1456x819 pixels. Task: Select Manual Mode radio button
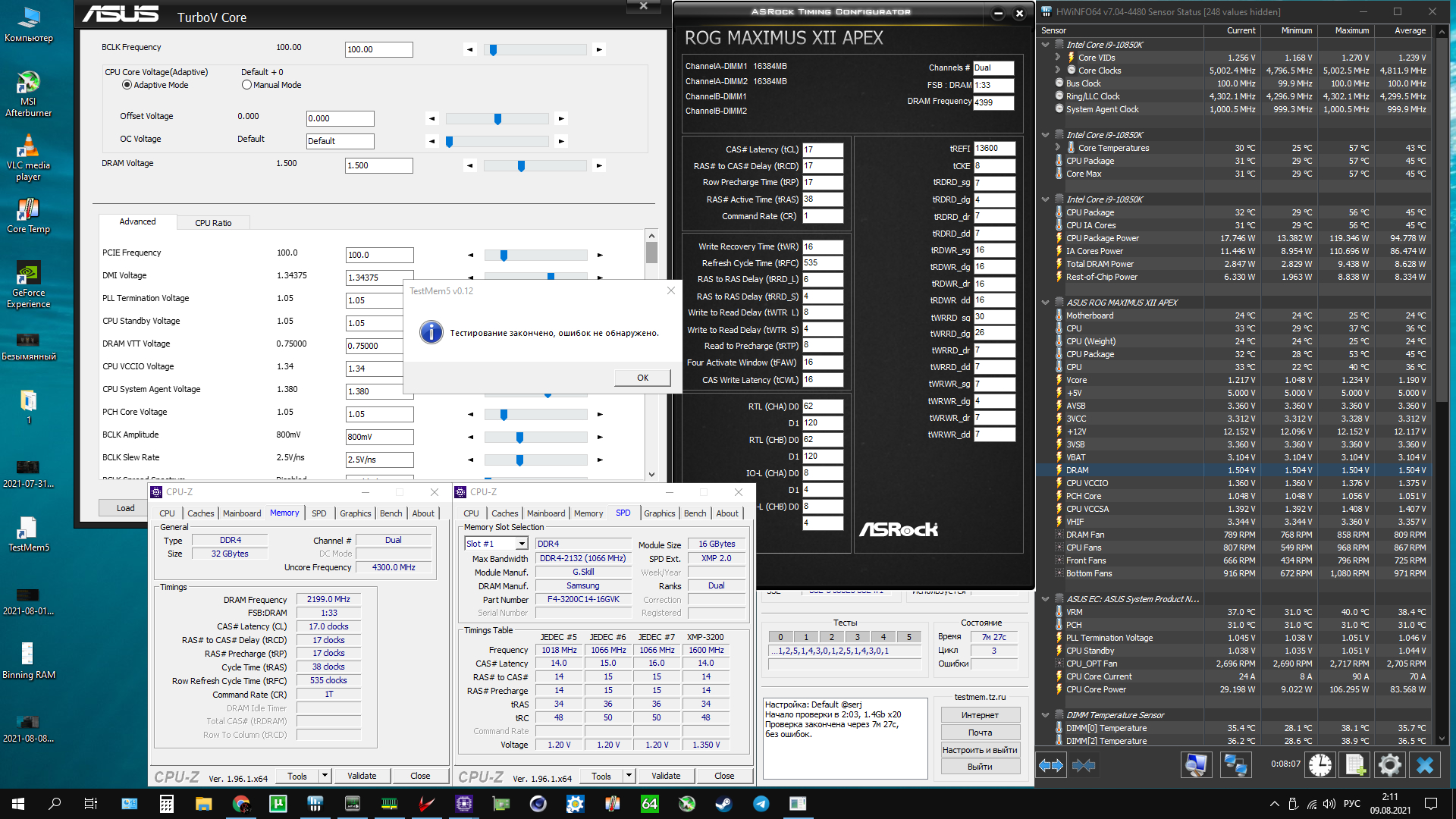[246, 85]
